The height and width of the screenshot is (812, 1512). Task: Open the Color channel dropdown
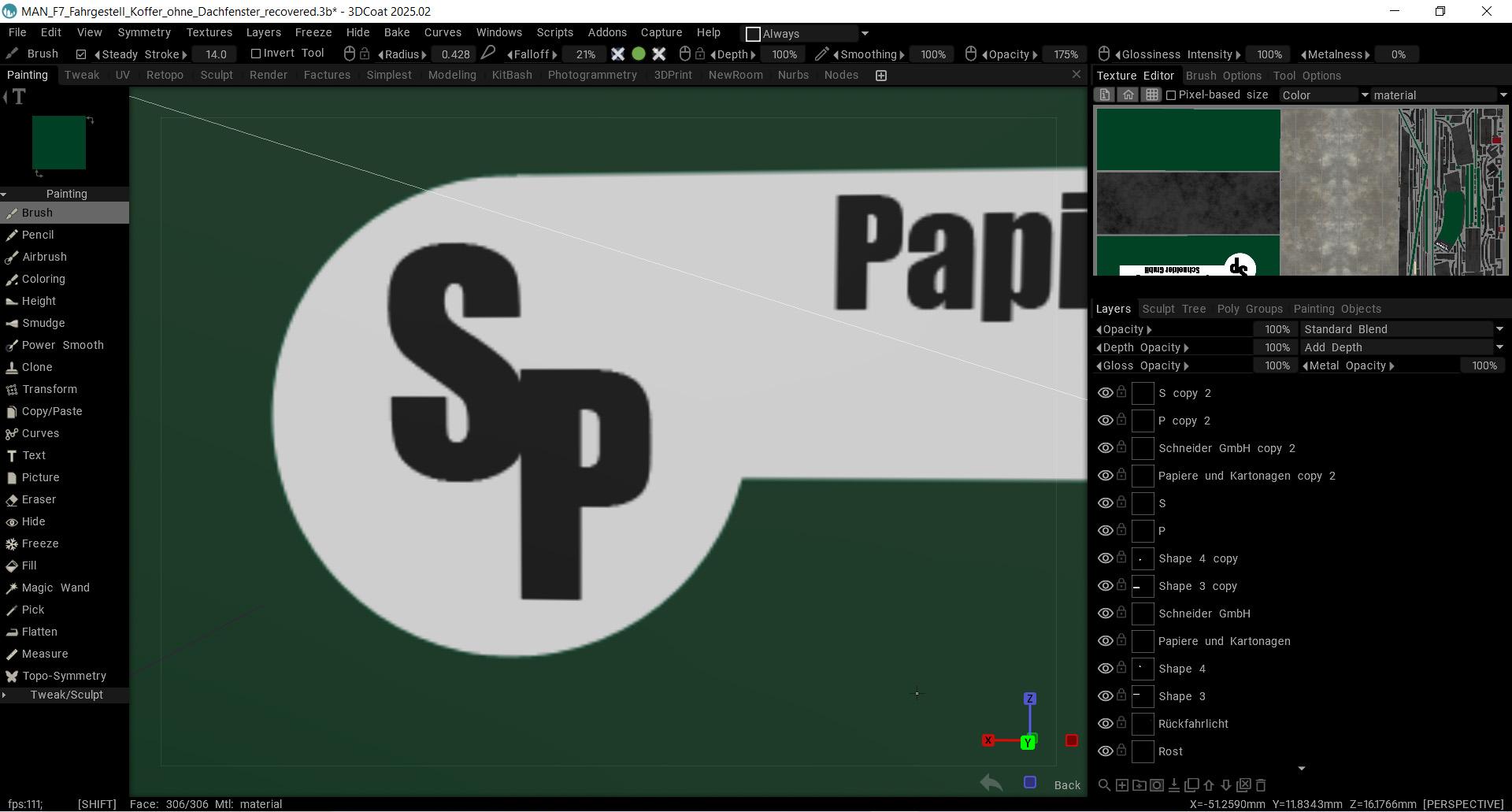point(1323,95)
